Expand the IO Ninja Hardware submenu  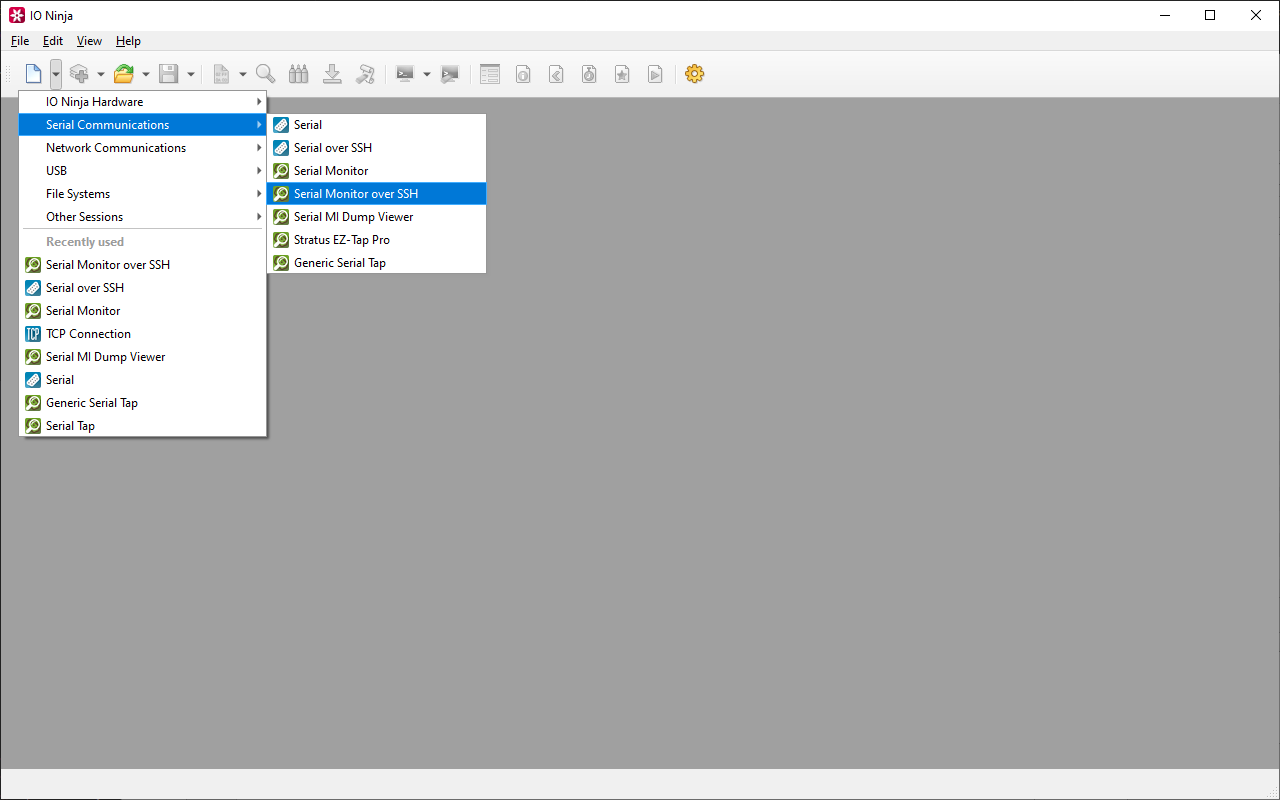pyautogui.click(x=143, y=102)
